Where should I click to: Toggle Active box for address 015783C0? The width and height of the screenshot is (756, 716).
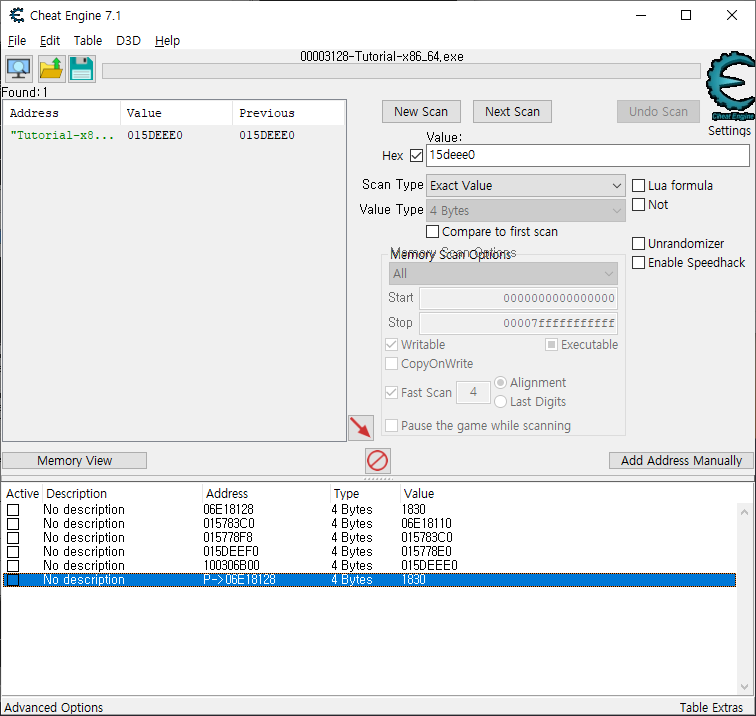click(13, 524)
